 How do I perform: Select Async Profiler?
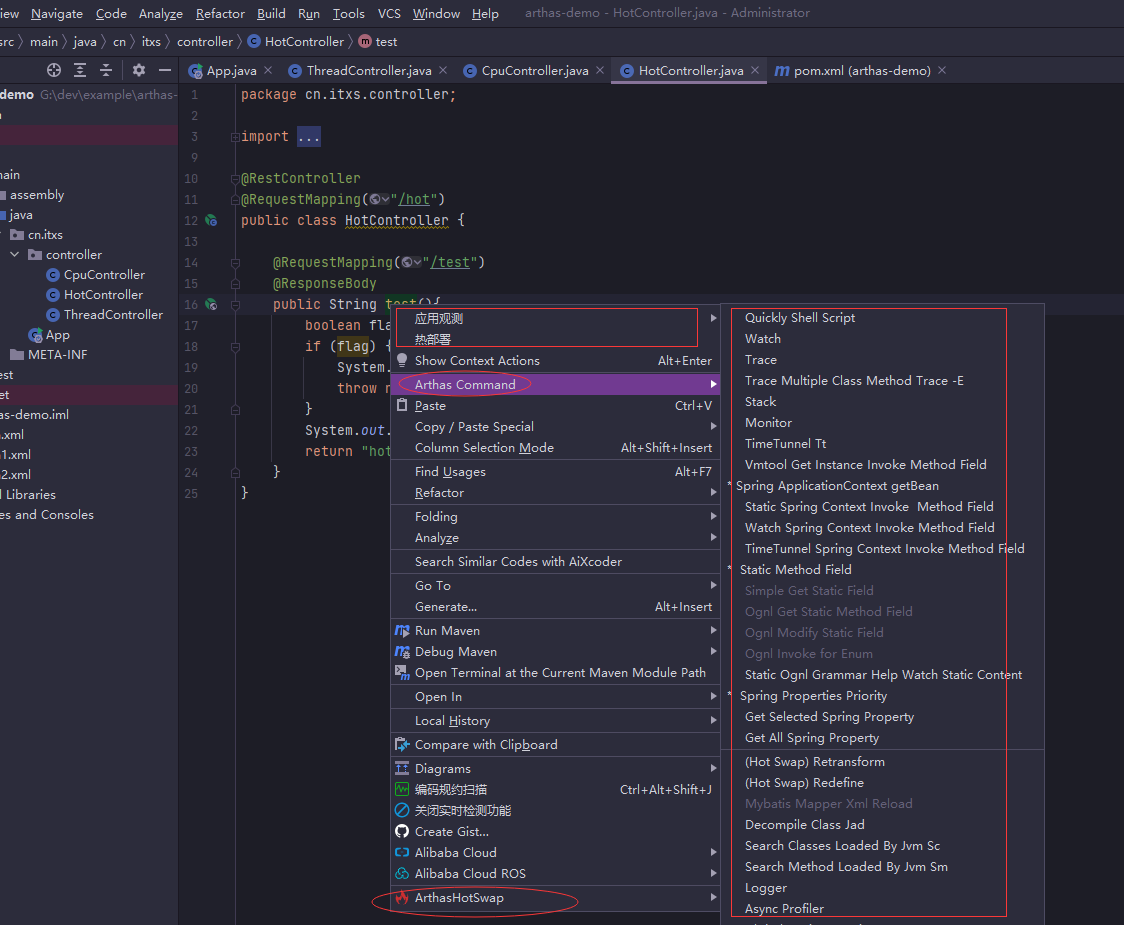784,909
